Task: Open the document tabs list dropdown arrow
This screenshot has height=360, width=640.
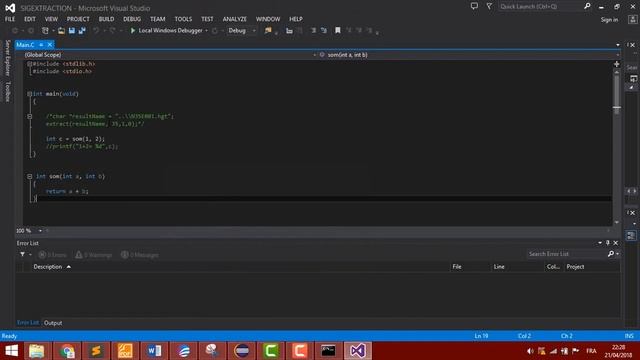Action: 618,45
